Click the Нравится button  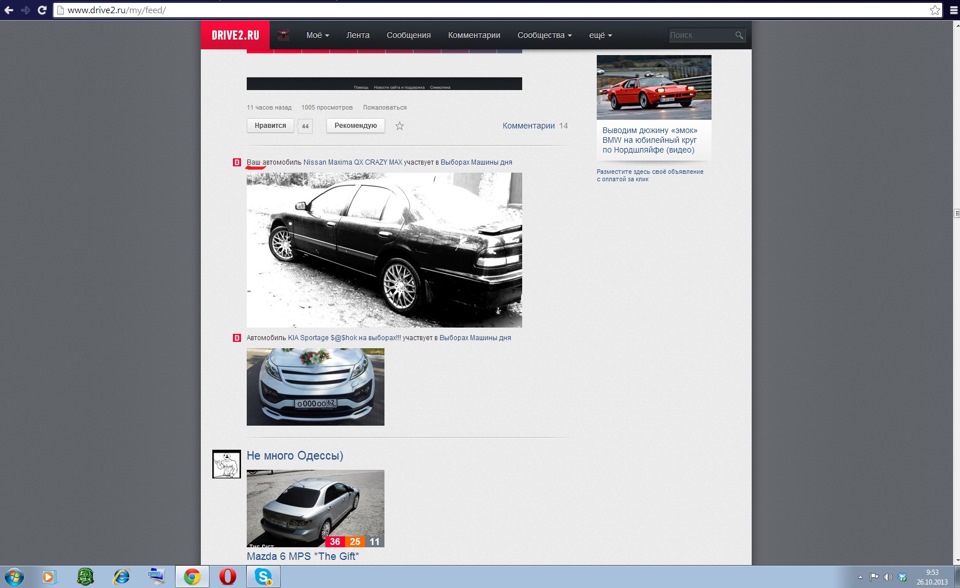point(270,126)
